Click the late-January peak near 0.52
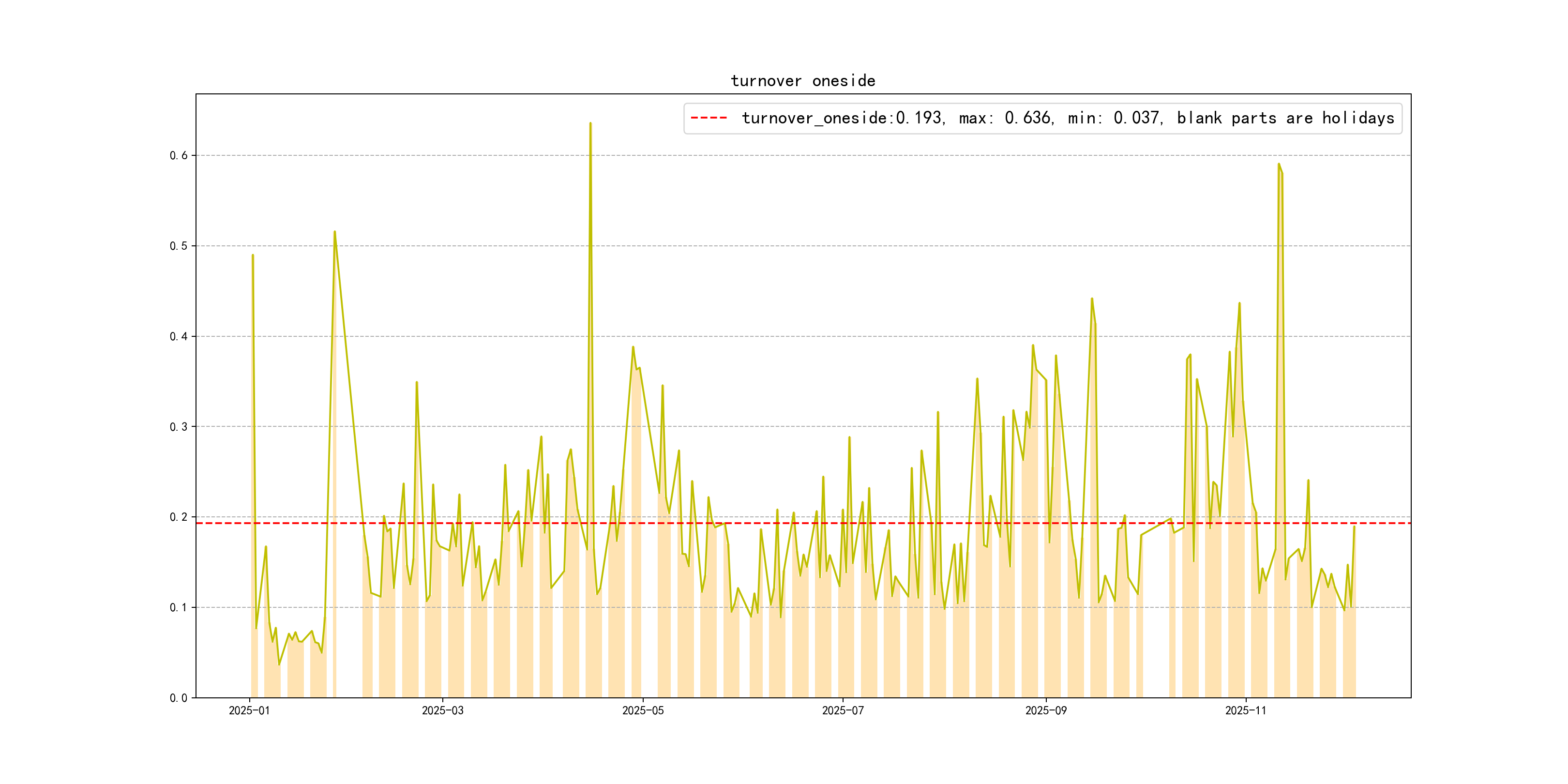 pos(335,232)
